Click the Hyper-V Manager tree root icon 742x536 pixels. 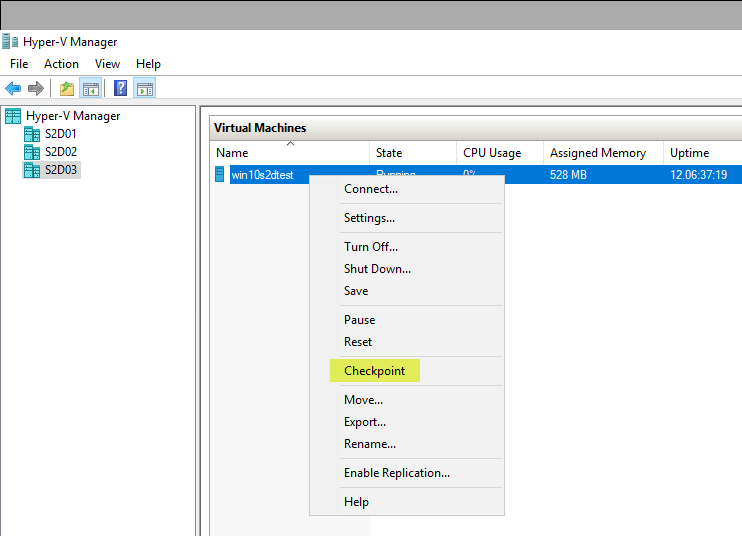[13, 116]
